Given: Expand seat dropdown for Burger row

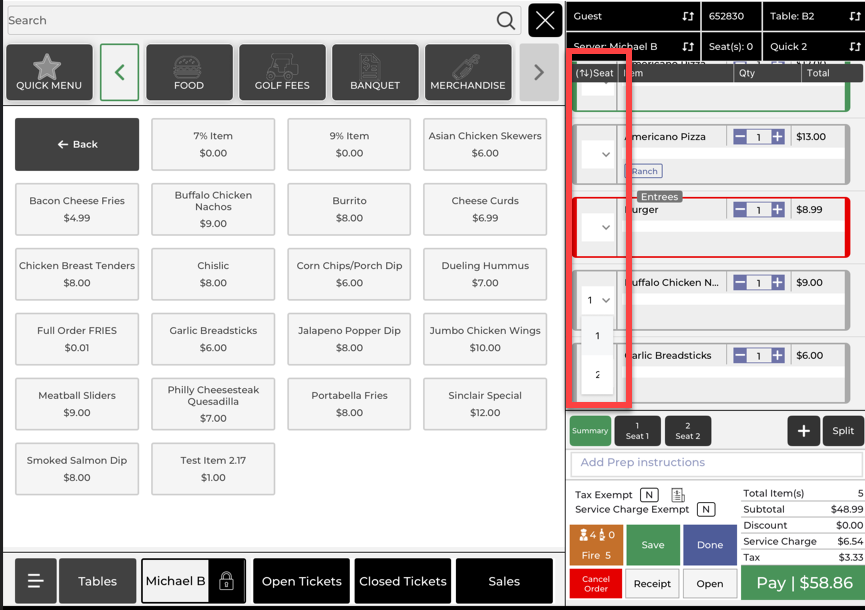Looking at the screenshot, I should 598,227.
